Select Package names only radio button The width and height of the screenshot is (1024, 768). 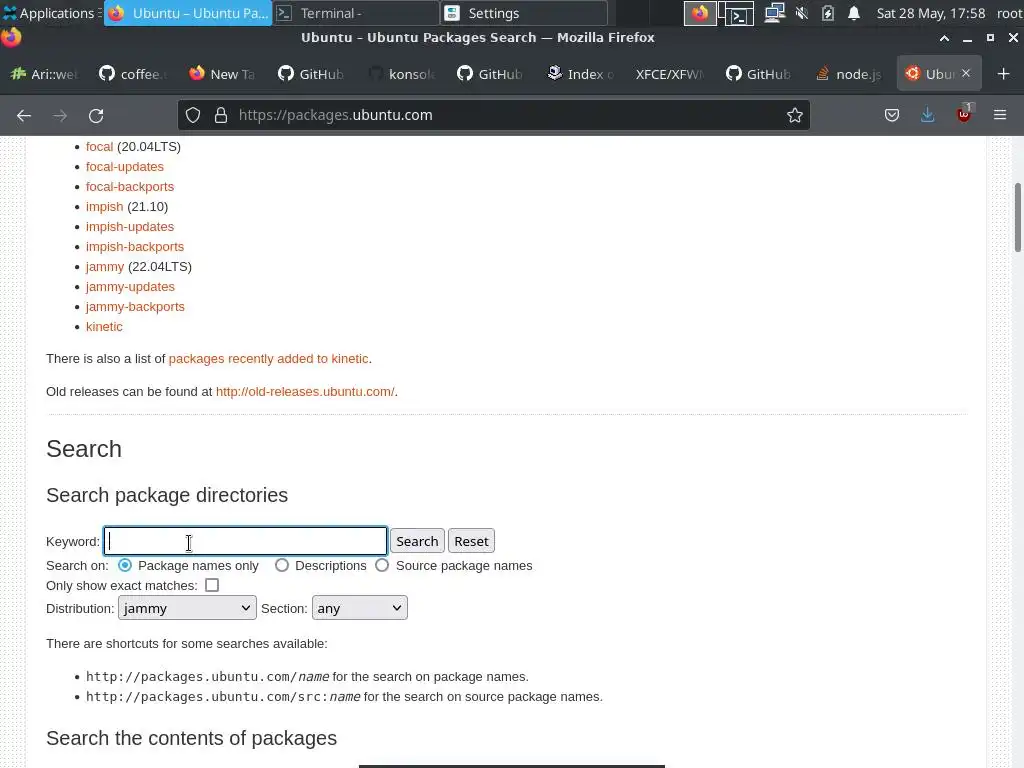pos(124,565)
